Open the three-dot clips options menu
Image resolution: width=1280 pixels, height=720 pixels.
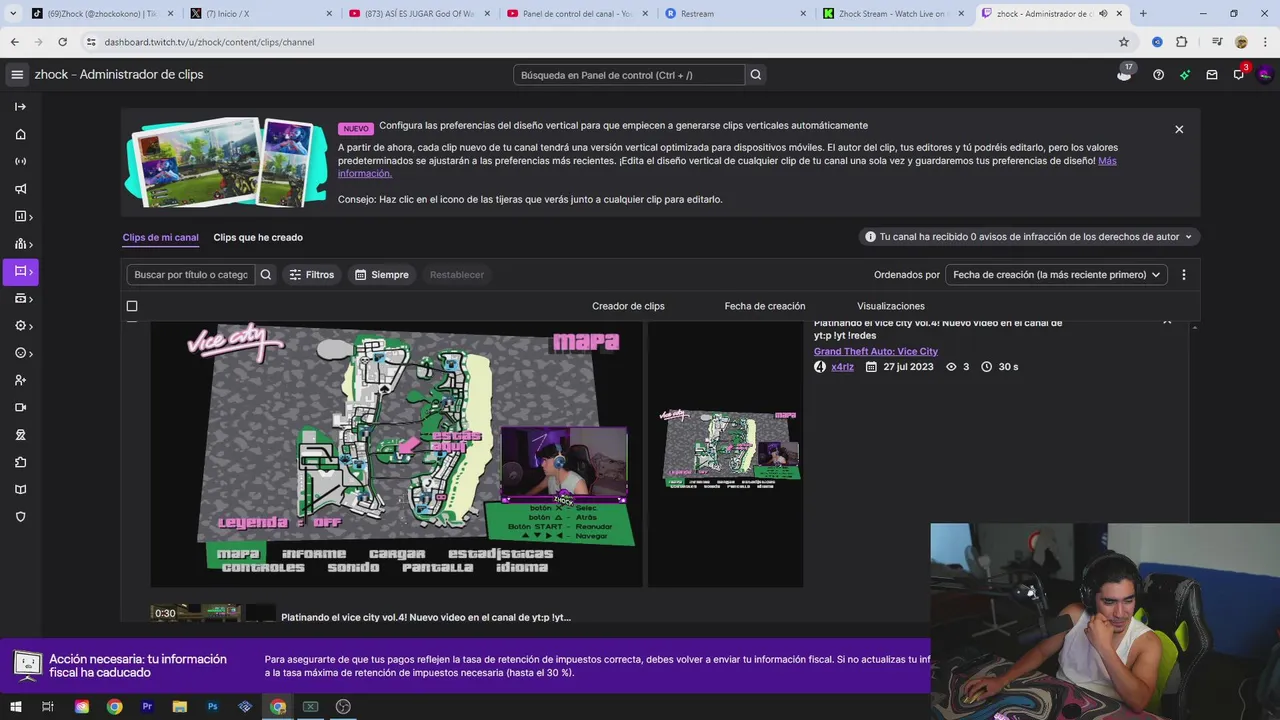tap(1184, 275)
